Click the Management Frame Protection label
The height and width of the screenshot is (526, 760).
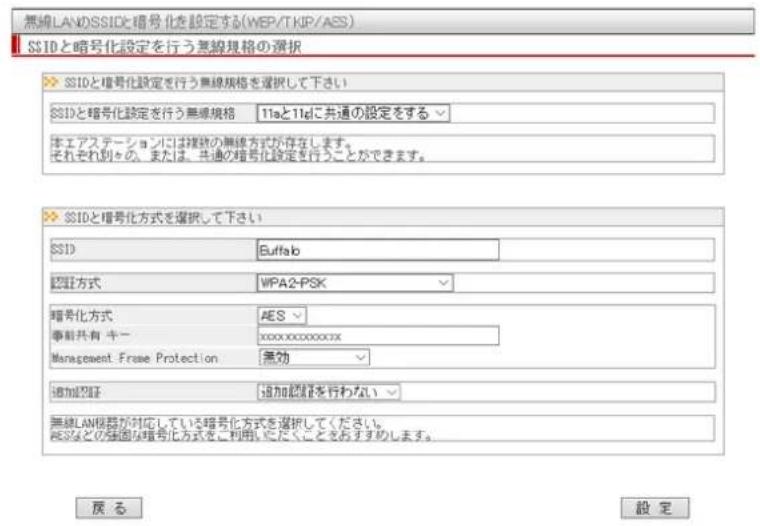coord(134,358)
